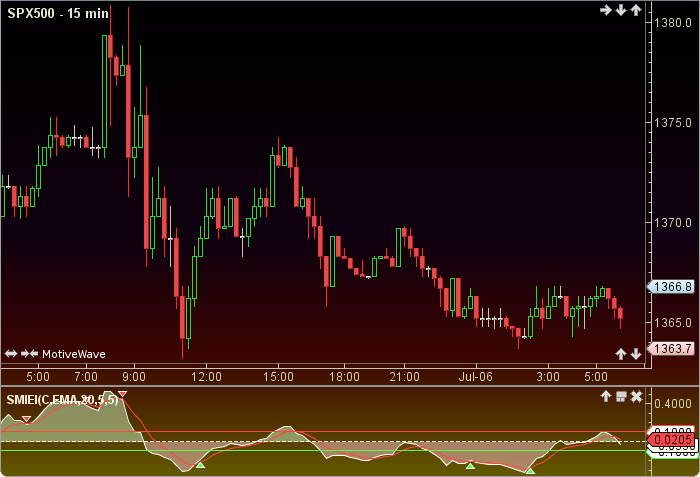The height and width of the screenshot is (477, 700).
Task: Click the green buy signal marker near 12:00
Action: point(201,465)
